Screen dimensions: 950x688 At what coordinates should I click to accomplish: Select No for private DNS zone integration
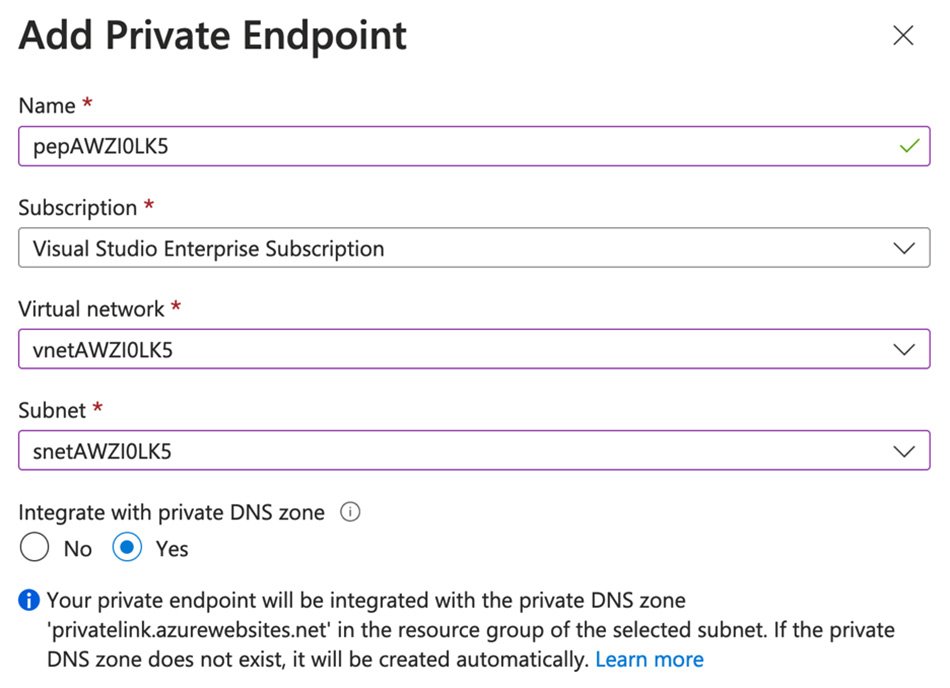coord(34,548)
